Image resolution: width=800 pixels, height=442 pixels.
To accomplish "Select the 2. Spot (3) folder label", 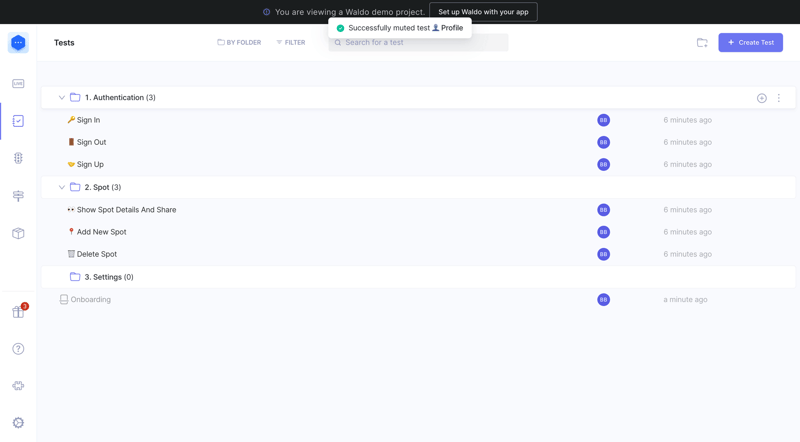I will [103, 187].
